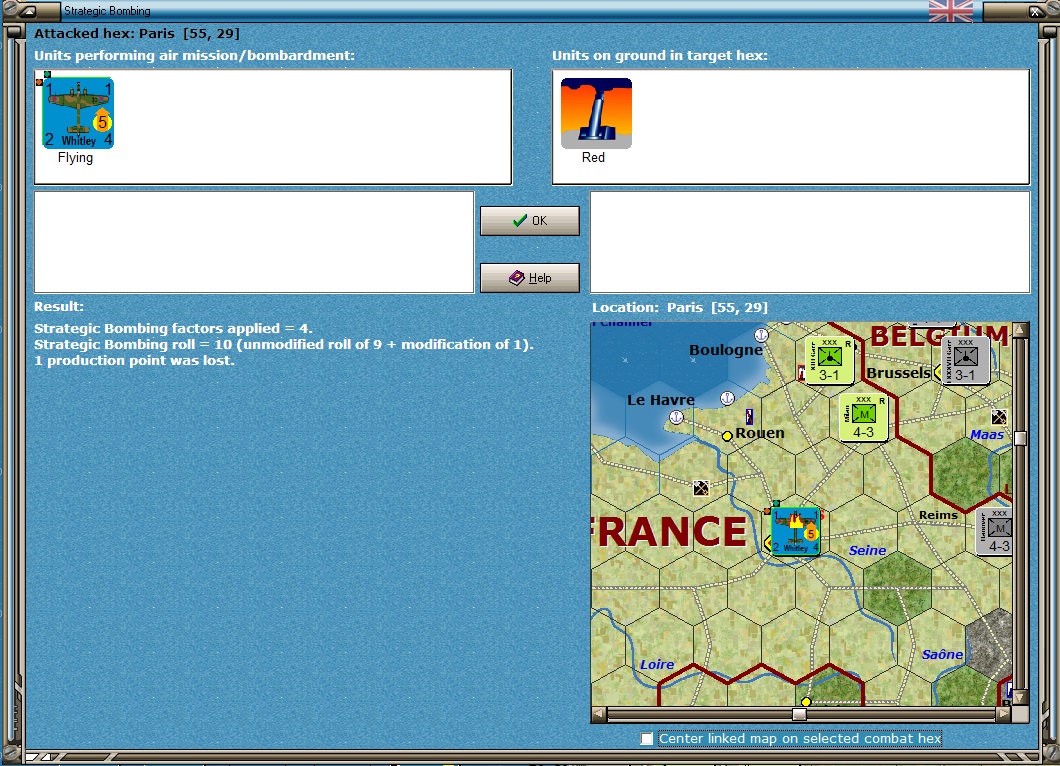This screenshot has height=766, width=1060.
Task: Click the anchor icon beneath the Le Havre label
Action: [676, 417]
